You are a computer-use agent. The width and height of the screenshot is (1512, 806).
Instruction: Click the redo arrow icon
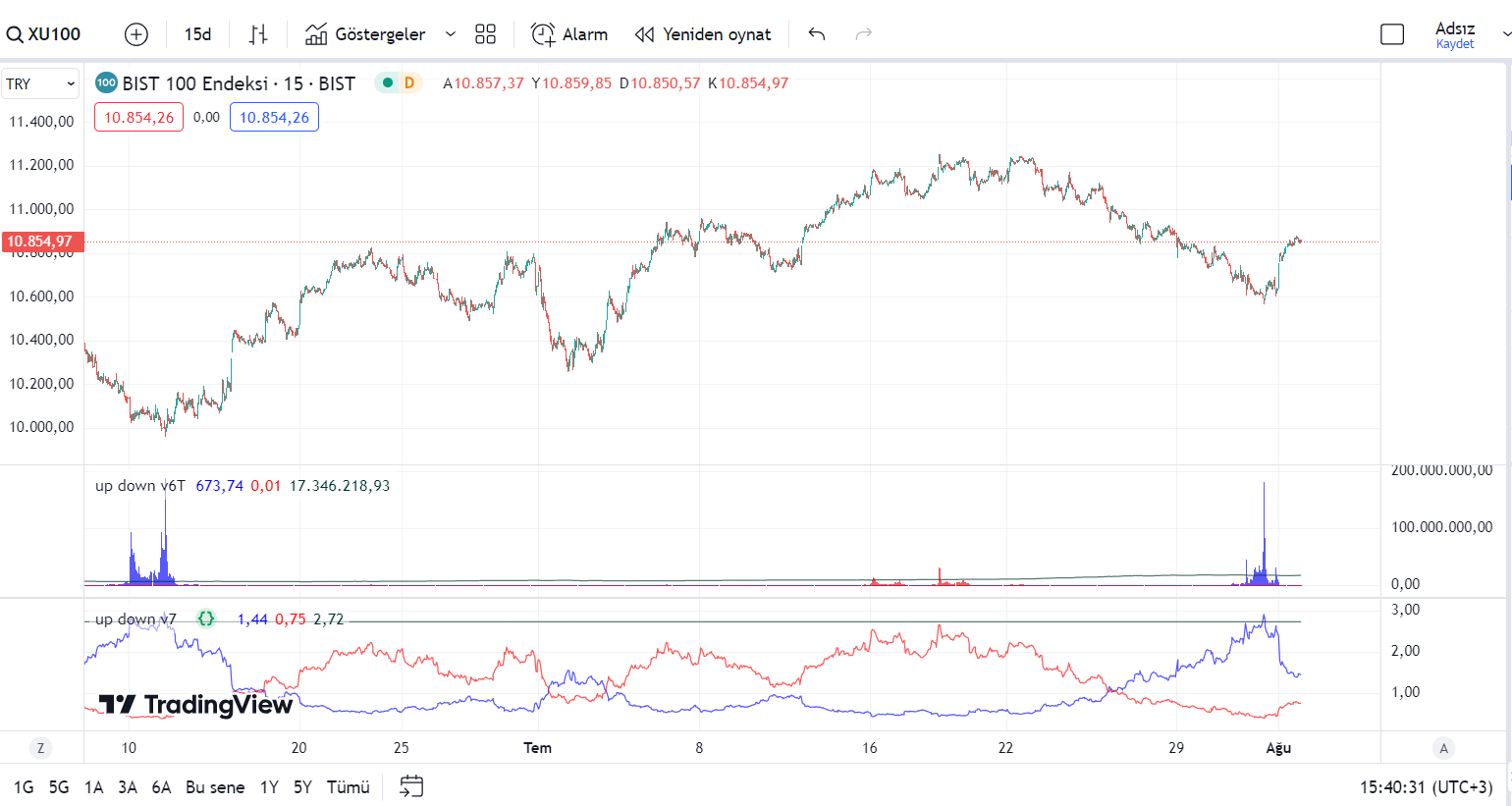pos(864,34)
